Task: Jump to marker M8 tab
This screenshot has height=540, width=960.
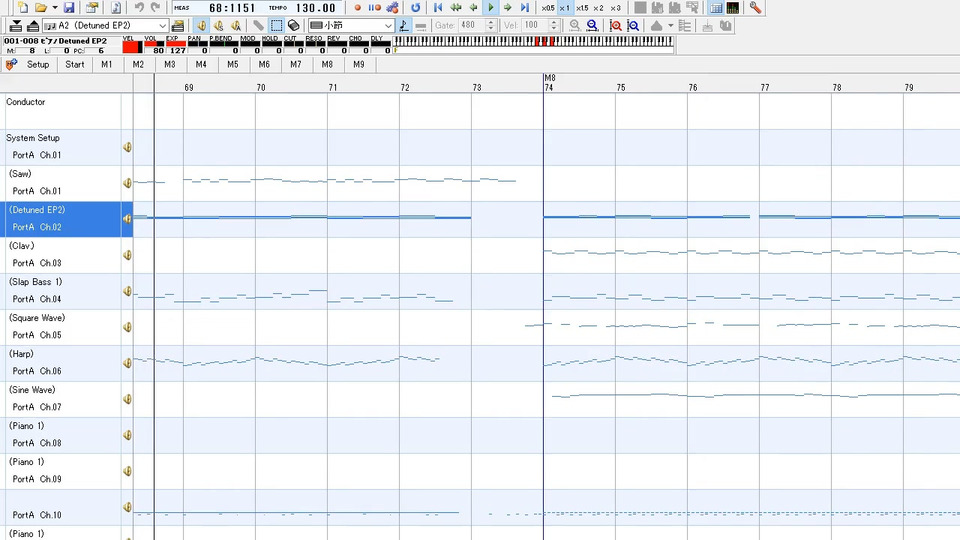Action: click(327, 64)
